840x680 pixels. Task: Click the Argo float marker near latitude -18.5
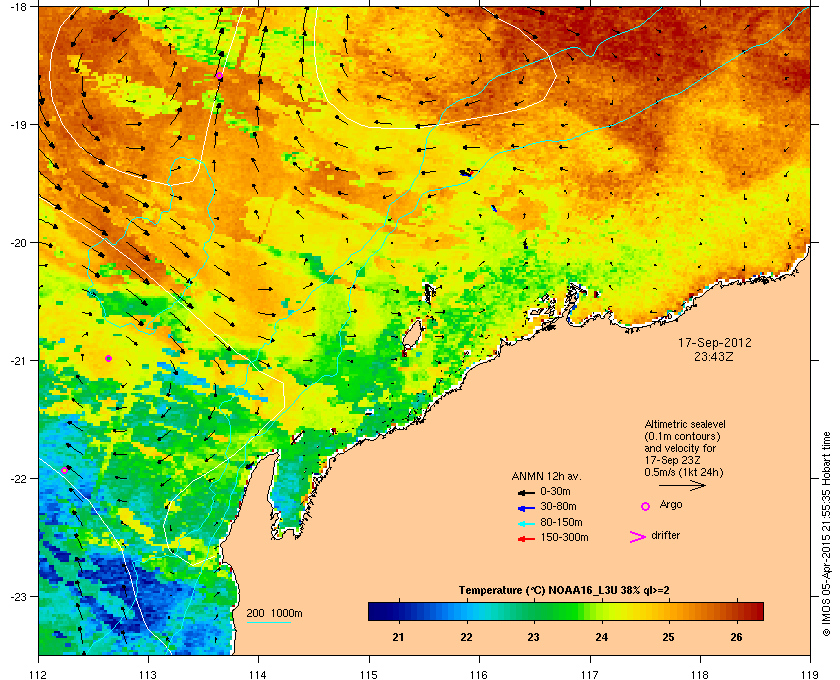(219, 76)
